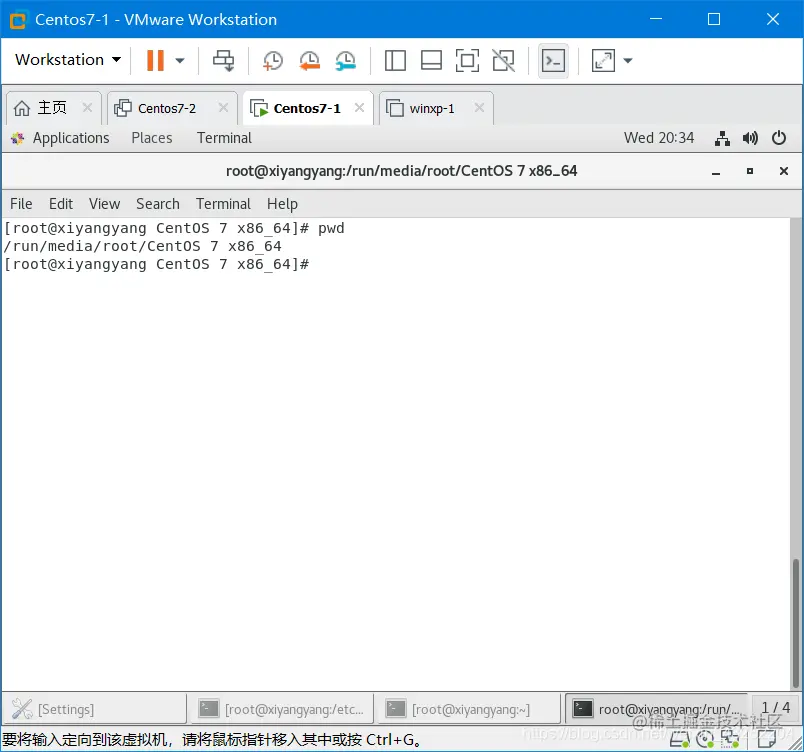Image resolution: width=804 pixels, height=752 pixels.
Task: Maximize the terminal window
Action: (x=750, y=171)
